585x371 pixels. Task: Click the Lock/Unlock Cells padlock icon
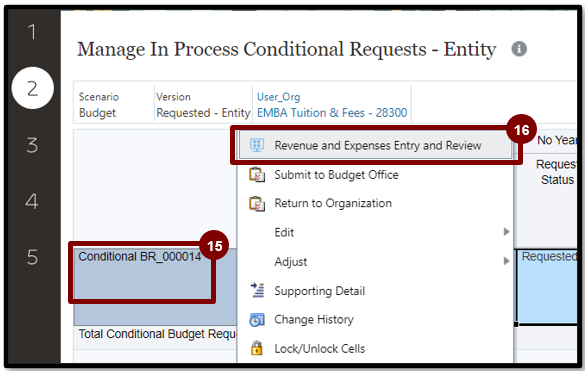pos(256,348)
